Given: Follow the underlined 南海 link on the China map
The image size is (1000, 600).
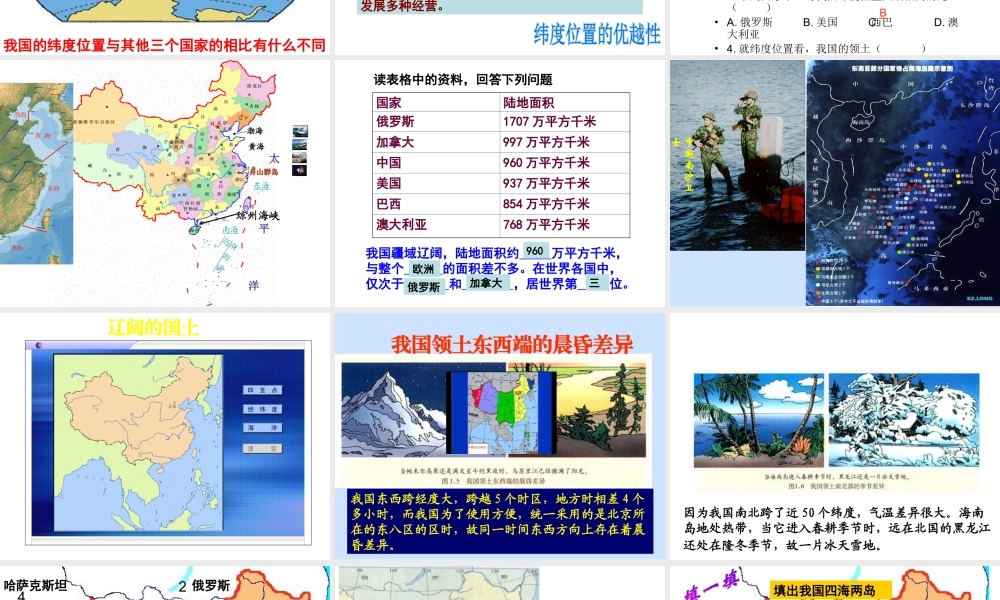Looking at the screenshot, I should pyautogui.click(x=231, y=230).
